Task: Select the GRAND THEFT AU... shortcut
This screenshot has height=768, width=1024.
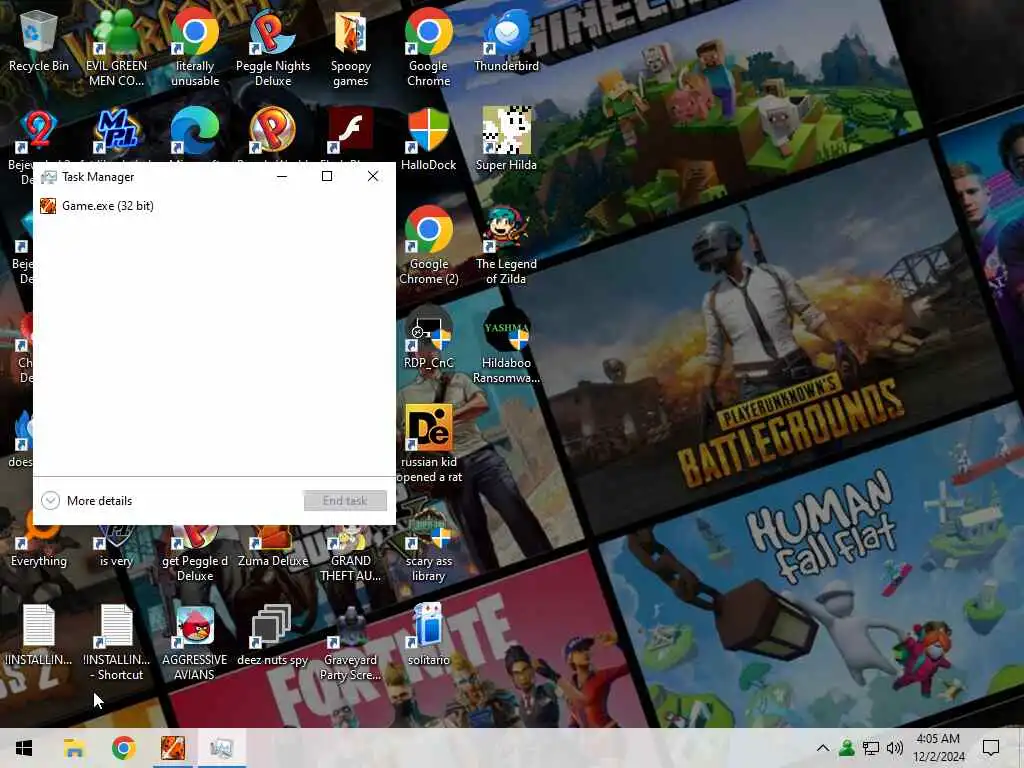Action: 351,555
